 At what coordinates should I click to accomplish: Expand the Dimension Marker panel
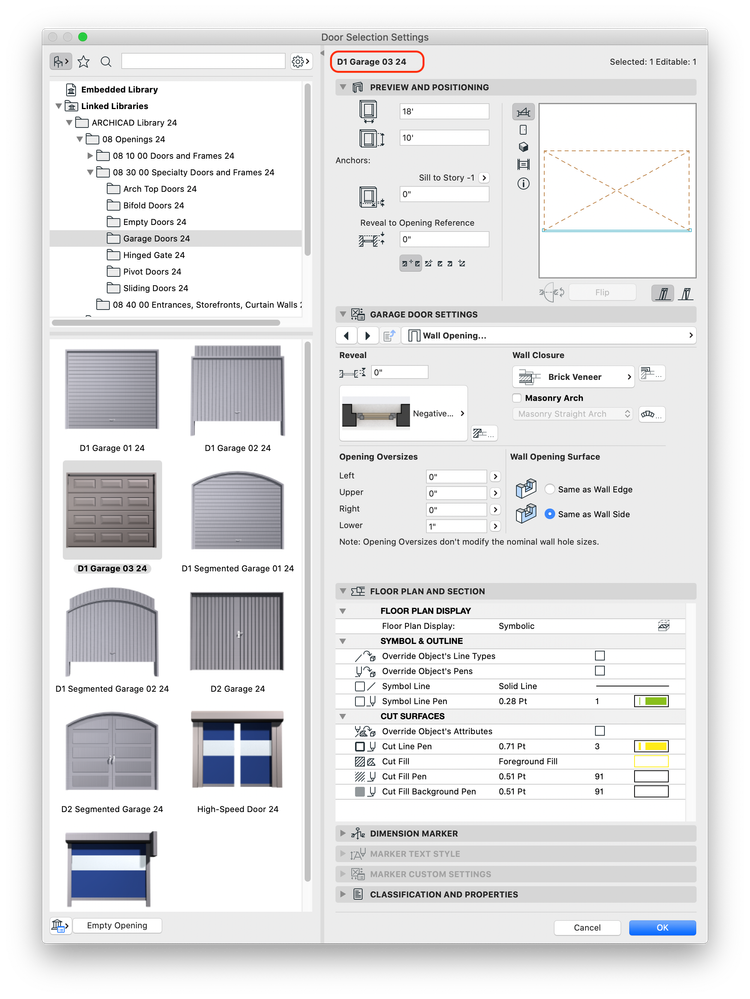point(343,833)
